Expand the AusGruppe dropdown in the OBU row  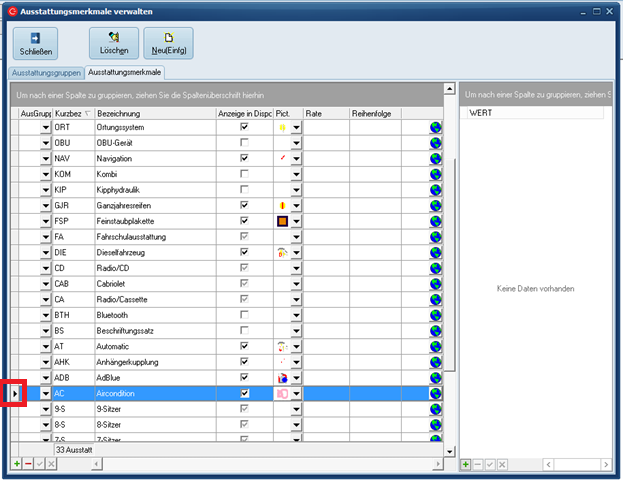[45, 143]
